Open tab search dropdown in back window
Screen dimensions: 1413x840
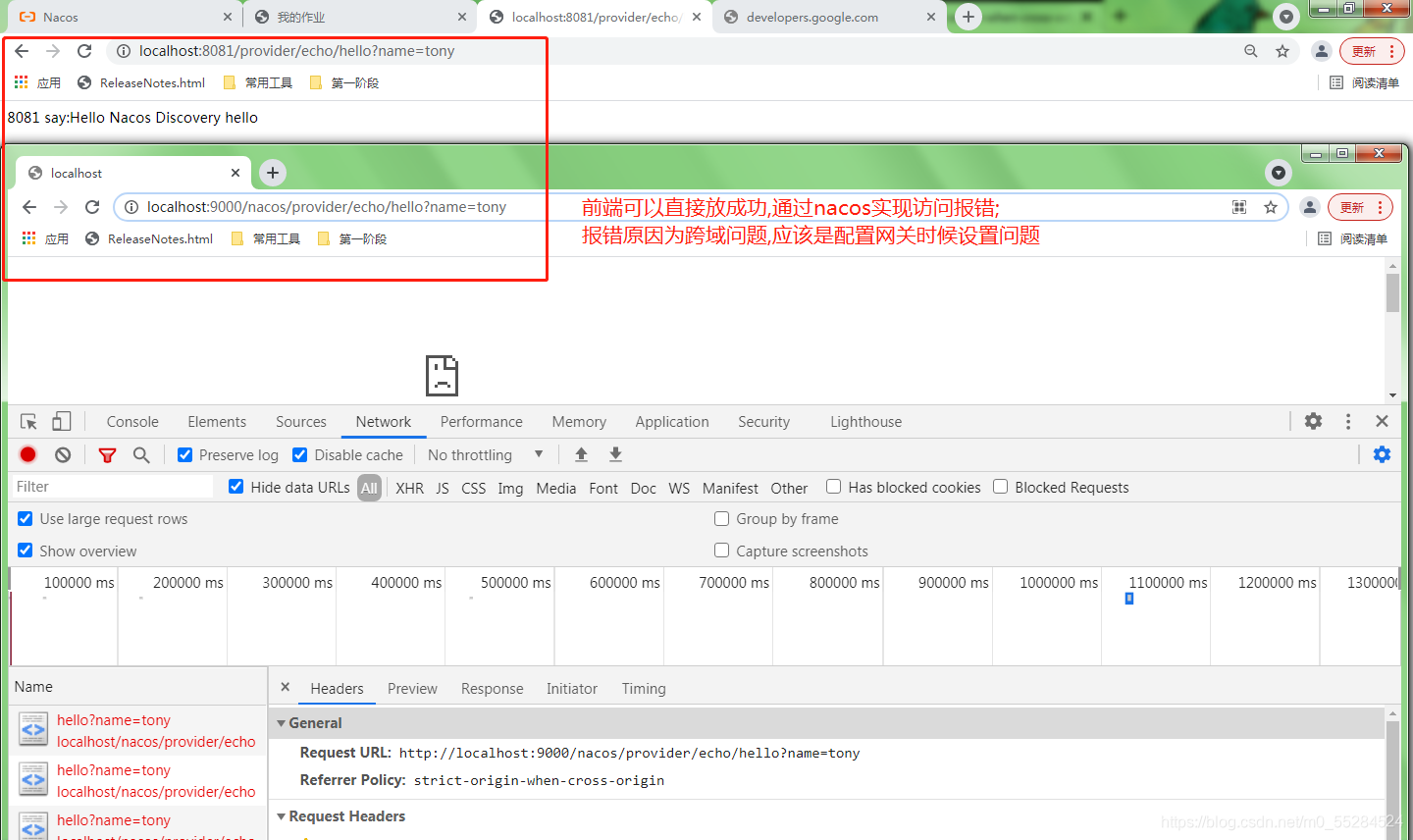1285,17
